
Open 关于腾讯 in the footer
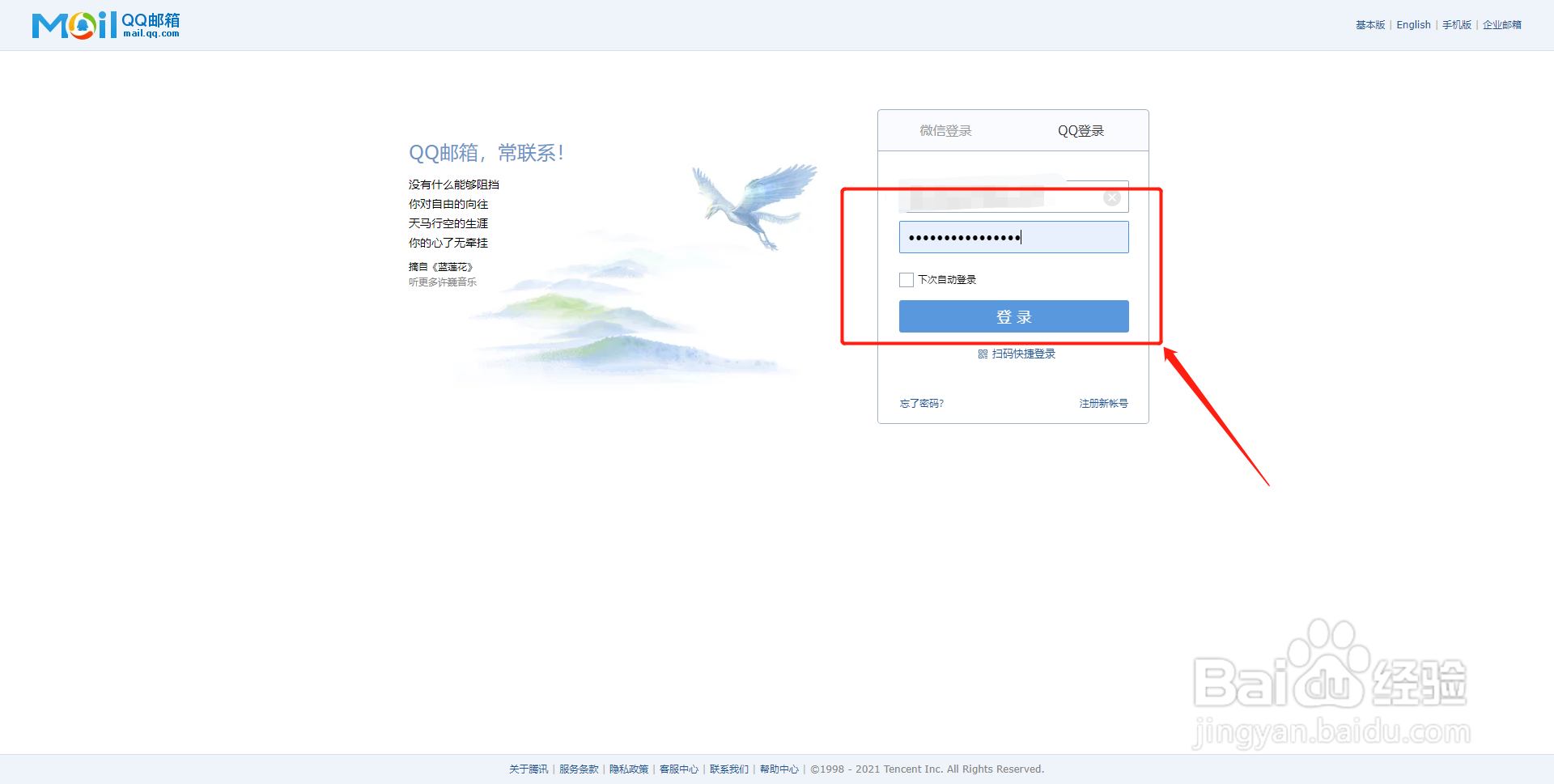[529, 769]
